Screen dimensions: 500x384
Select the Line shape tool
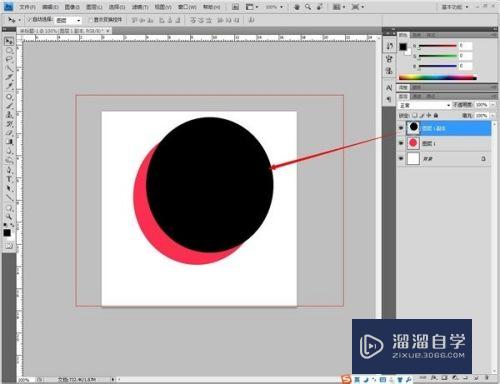point(9,197)
